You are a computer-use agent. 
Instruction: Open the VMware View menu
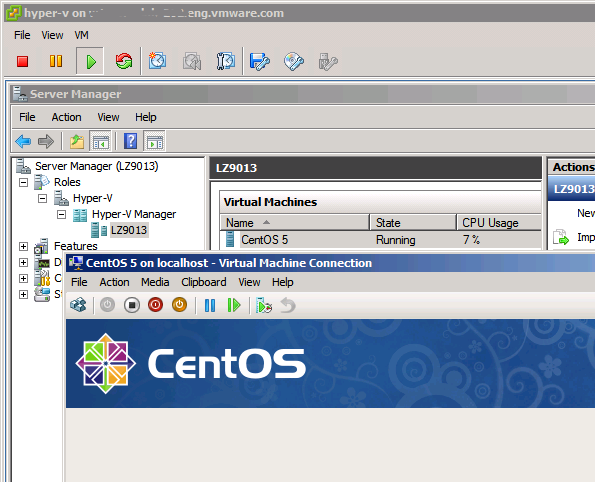(x=52, y=35)
